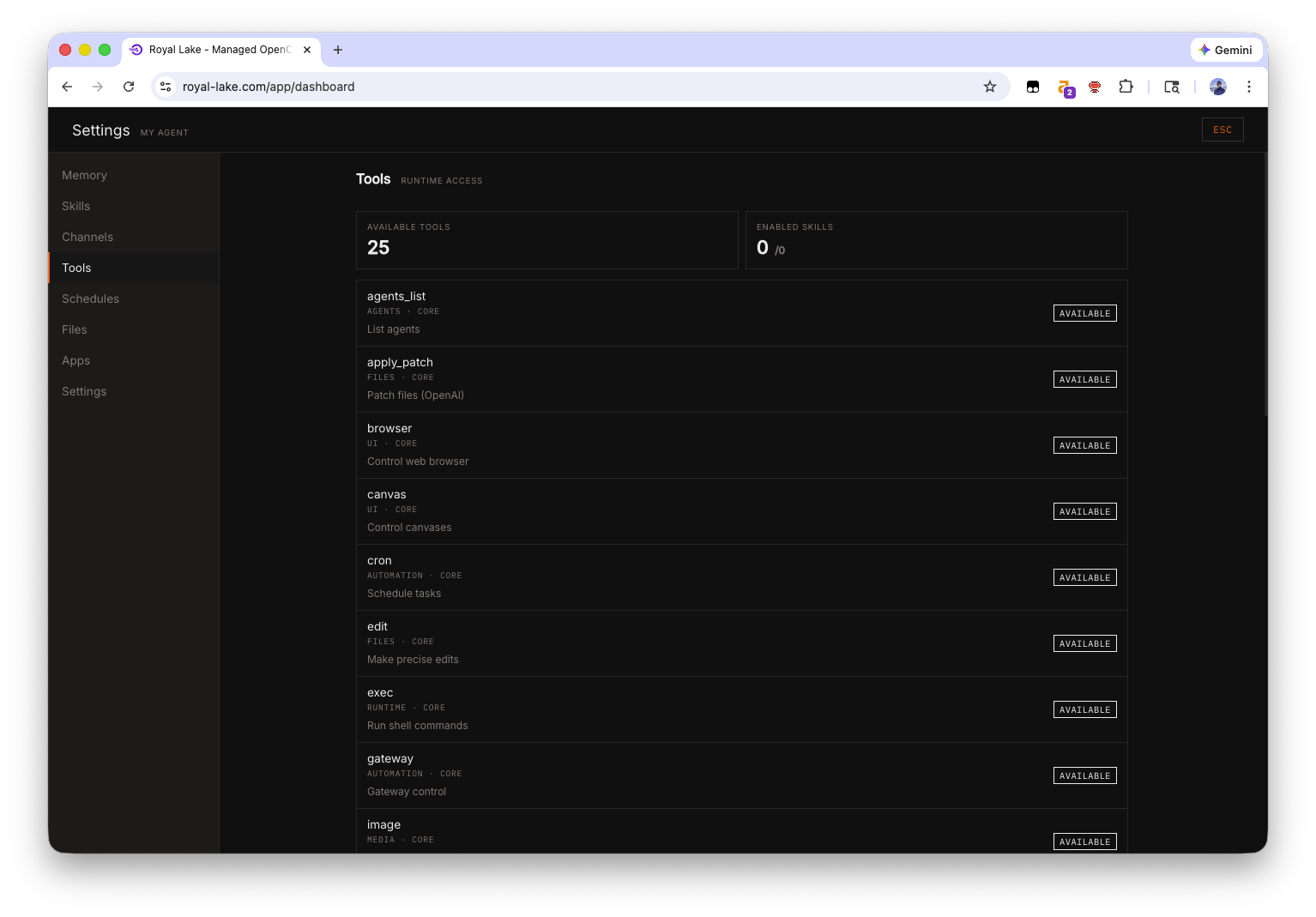Open the Chrome profile avatar
The image size is (1316, 917).
coord(1218,87)
